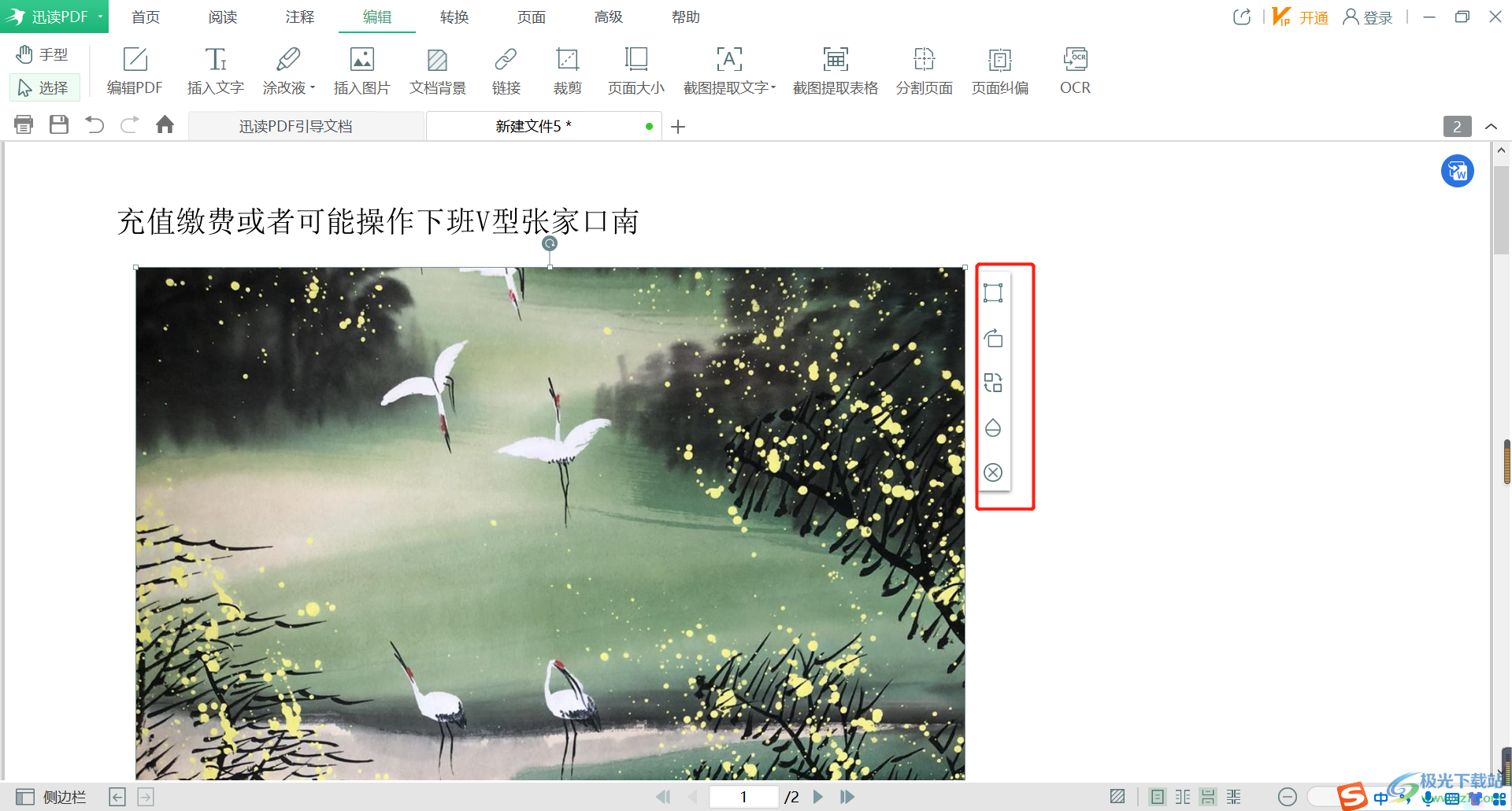Save the document with the floppy icon
1512x811 pixels.
pyautogui.click(x=59, y=124)
